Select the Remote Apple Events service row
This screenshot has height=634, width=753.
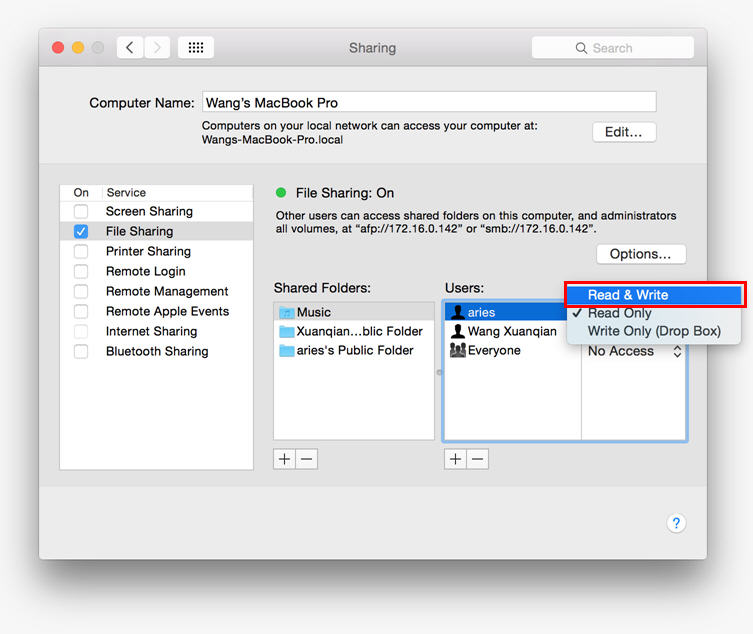tap(157, 312)
